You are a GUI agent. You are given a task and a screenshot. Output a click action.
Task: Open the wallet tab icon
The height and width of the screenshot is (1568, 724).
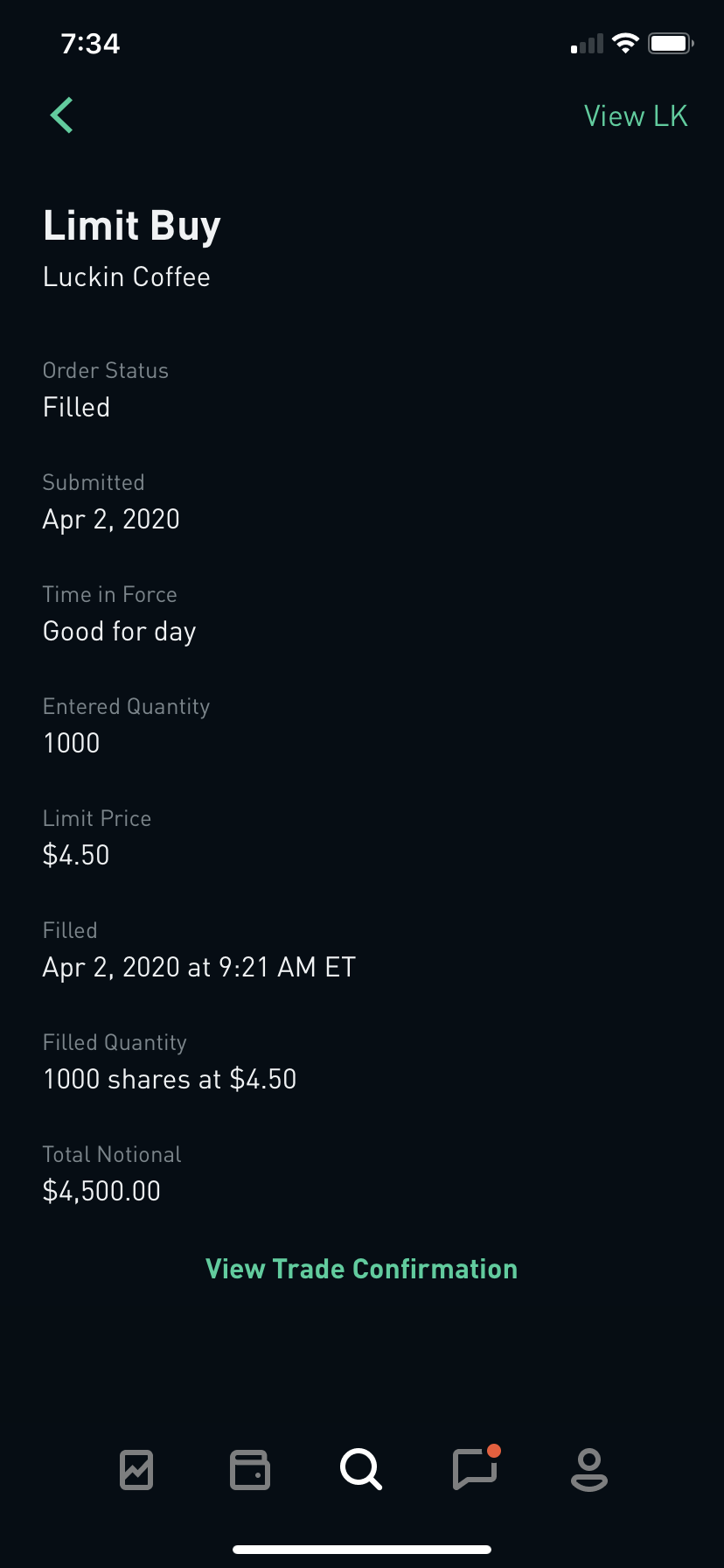point(250,1469)
